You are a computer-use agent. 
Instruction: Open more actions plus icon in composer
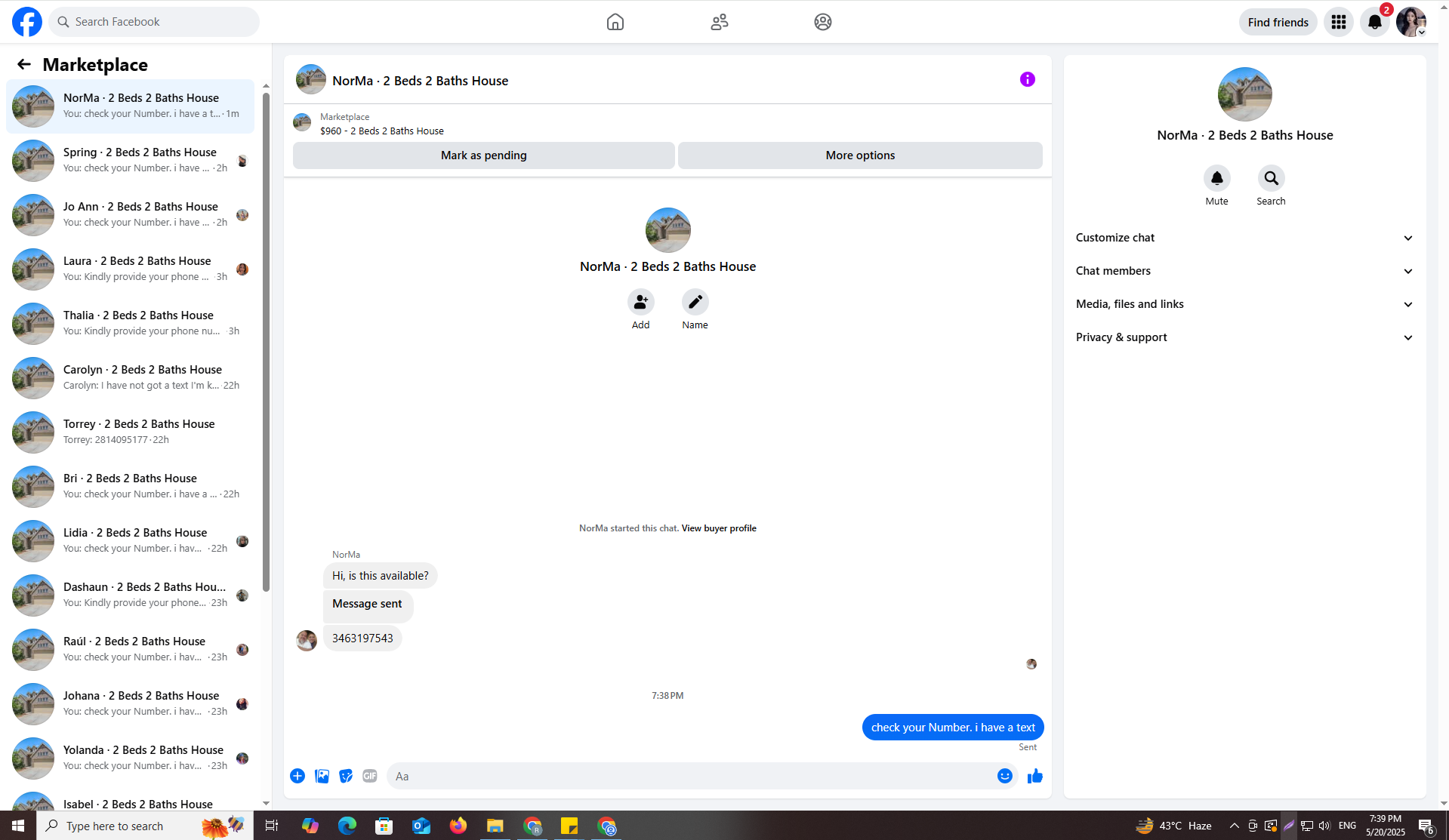click(298, 776)
